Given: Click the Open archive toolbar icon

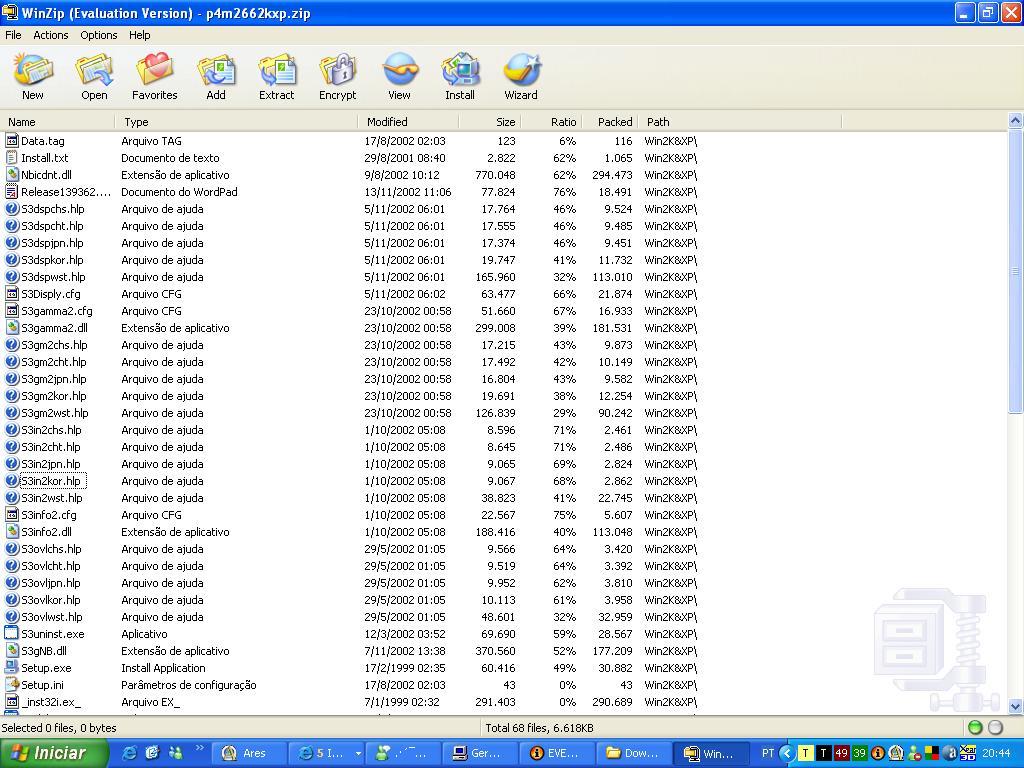Looking at the screenshot, I should pos(94,76).
